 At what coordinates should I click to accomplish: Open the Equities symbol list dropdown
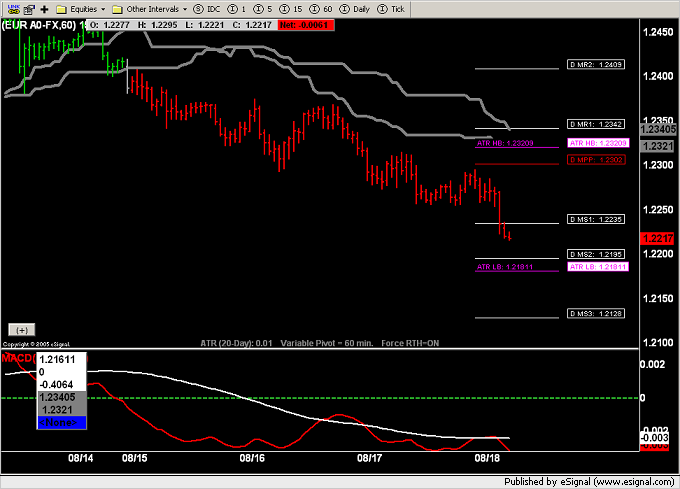pos(81,9)
